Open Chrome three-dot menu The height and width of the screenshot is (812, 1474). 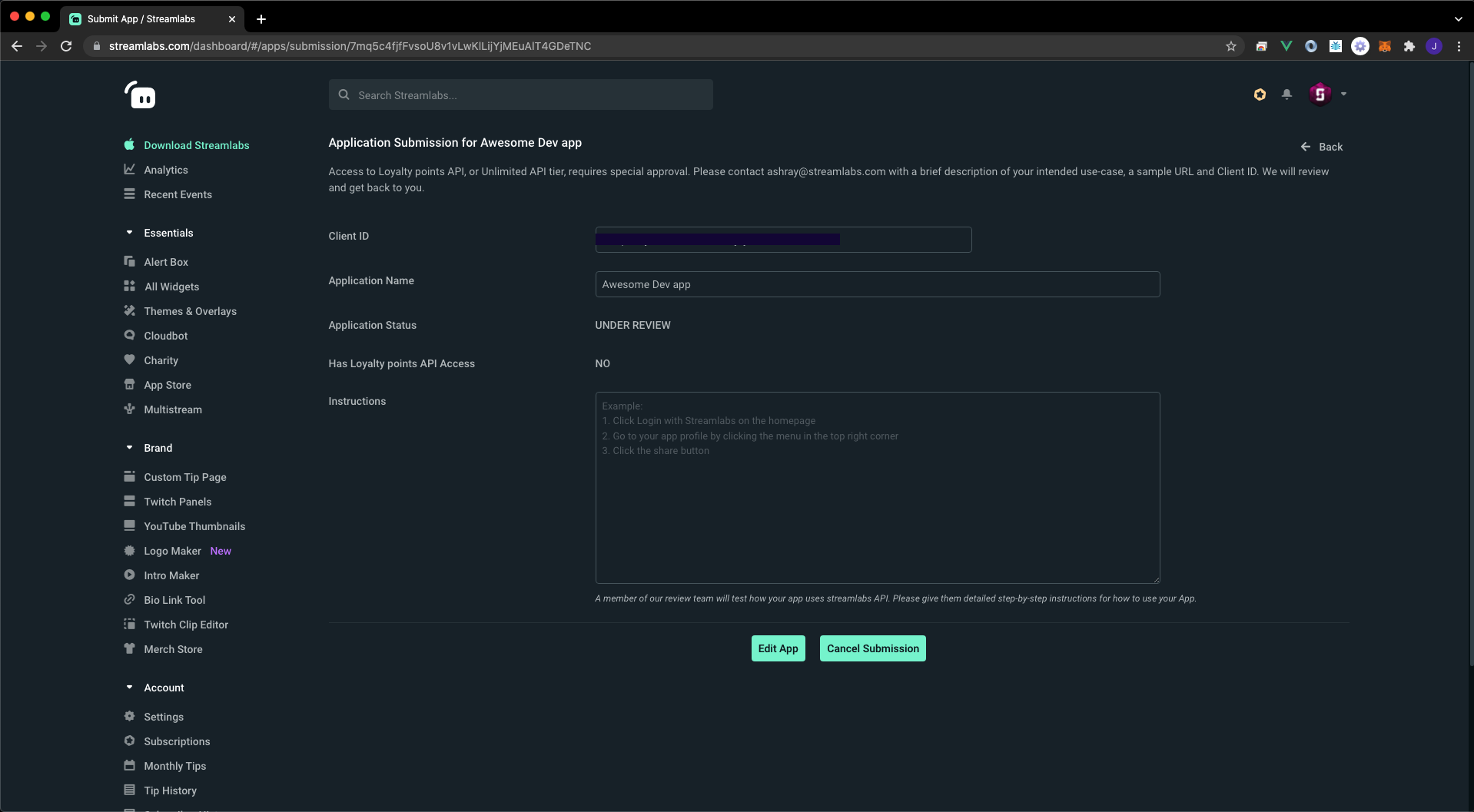click(x=1459, y=46)
